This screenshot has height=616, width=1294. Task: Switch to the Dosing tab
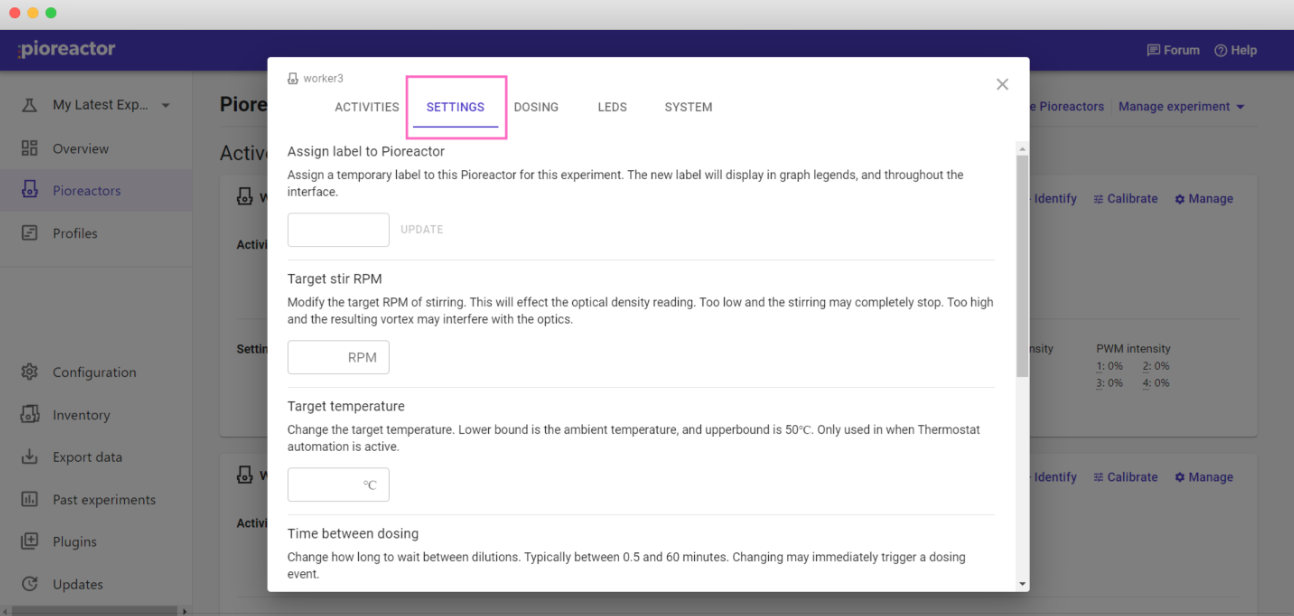pos(536,107)
